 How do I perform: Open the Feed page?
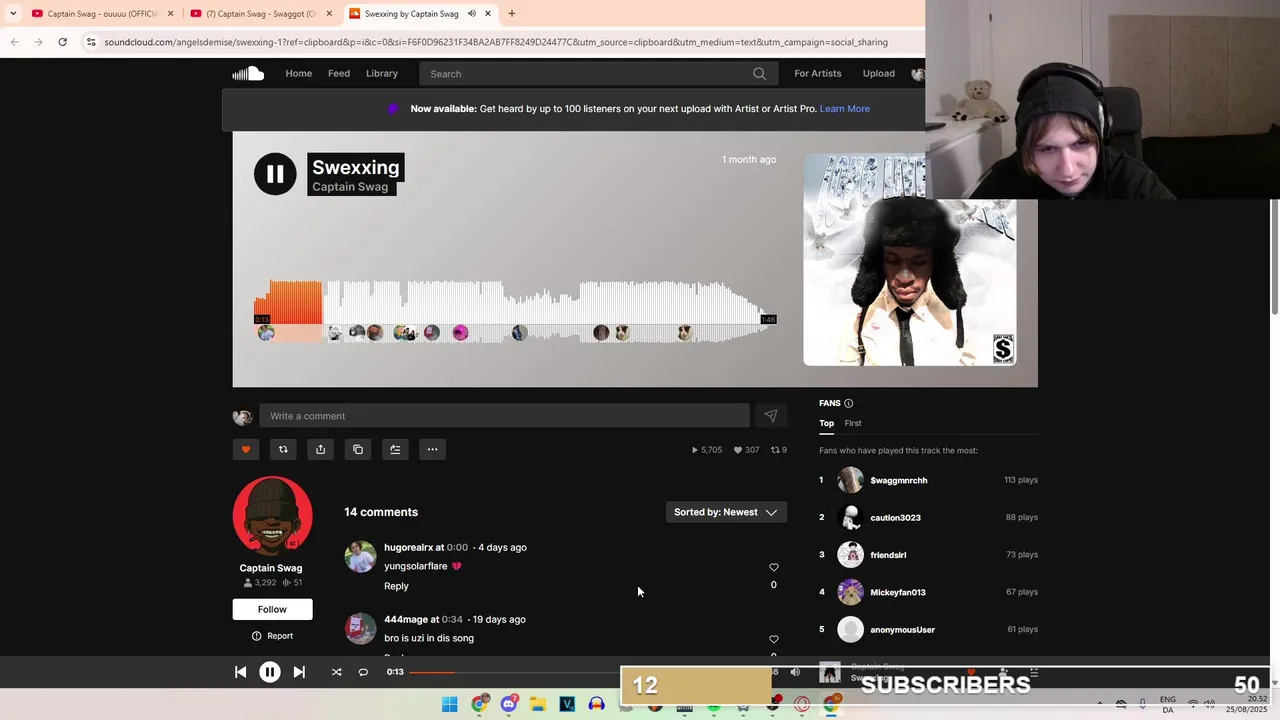click(339, 73)
